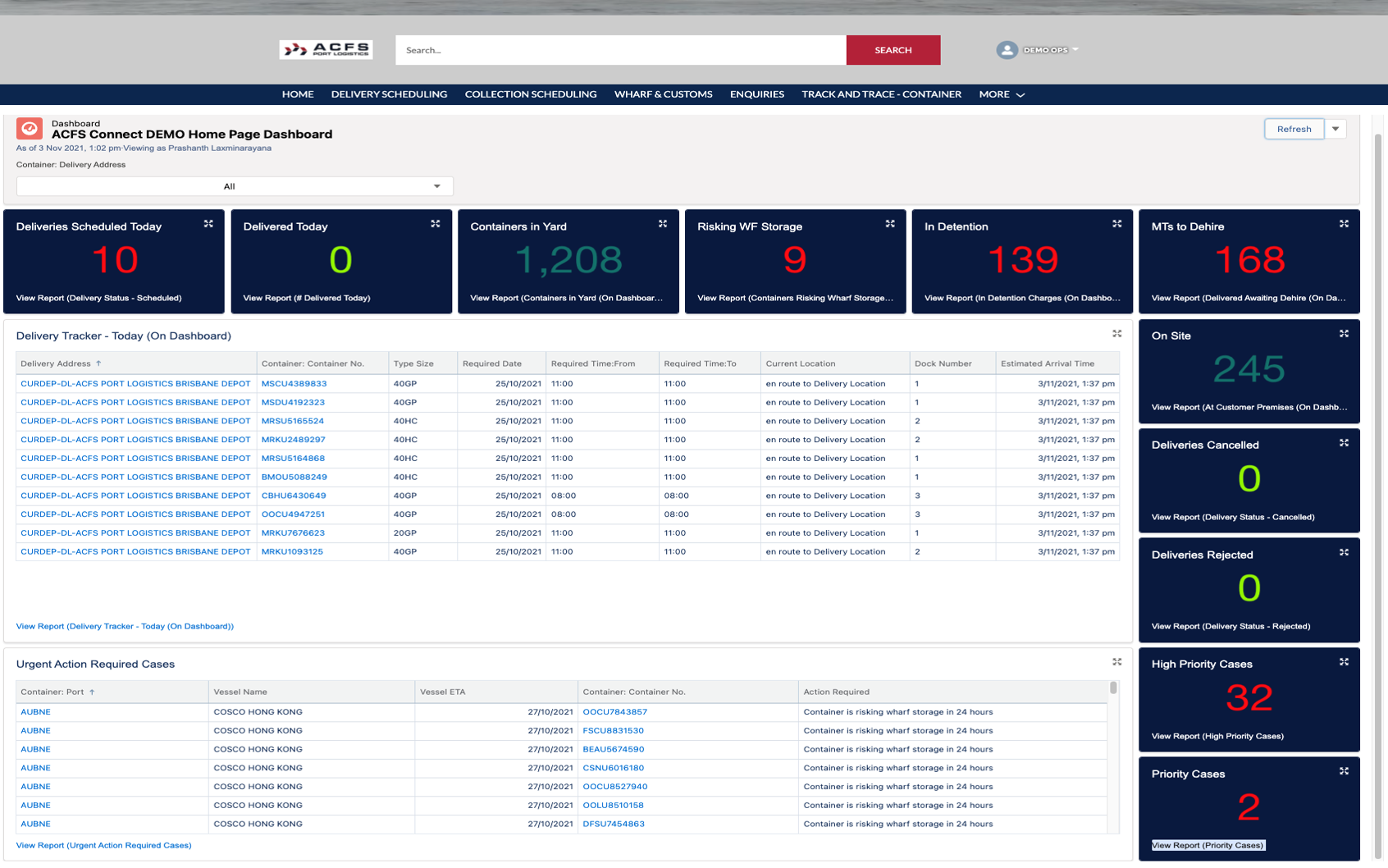Viewport: 1388px width, 868px height.
Task: Open the Delivery Address filter dropdown
Action: point(235,186)
